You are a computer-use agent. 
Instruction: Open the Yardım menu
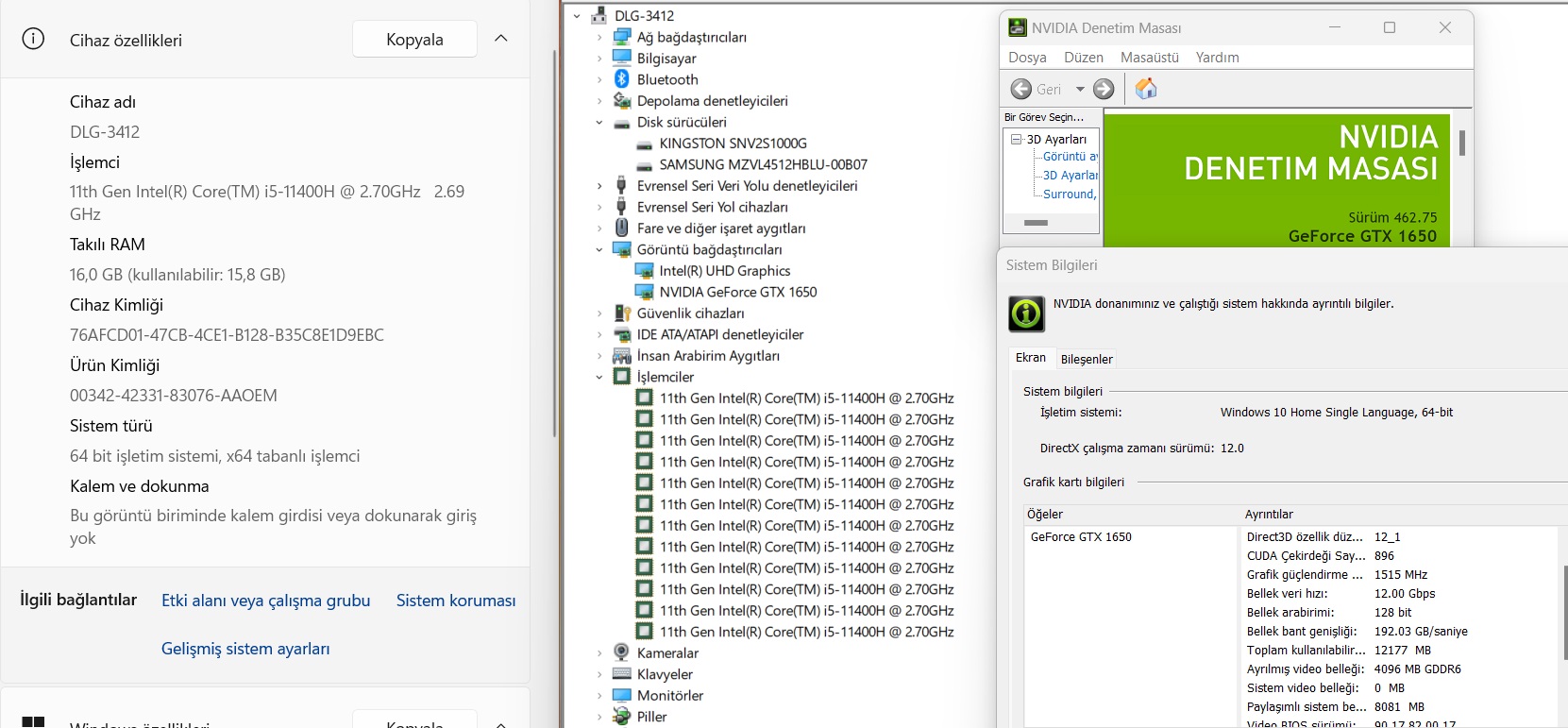[1217, 58]
